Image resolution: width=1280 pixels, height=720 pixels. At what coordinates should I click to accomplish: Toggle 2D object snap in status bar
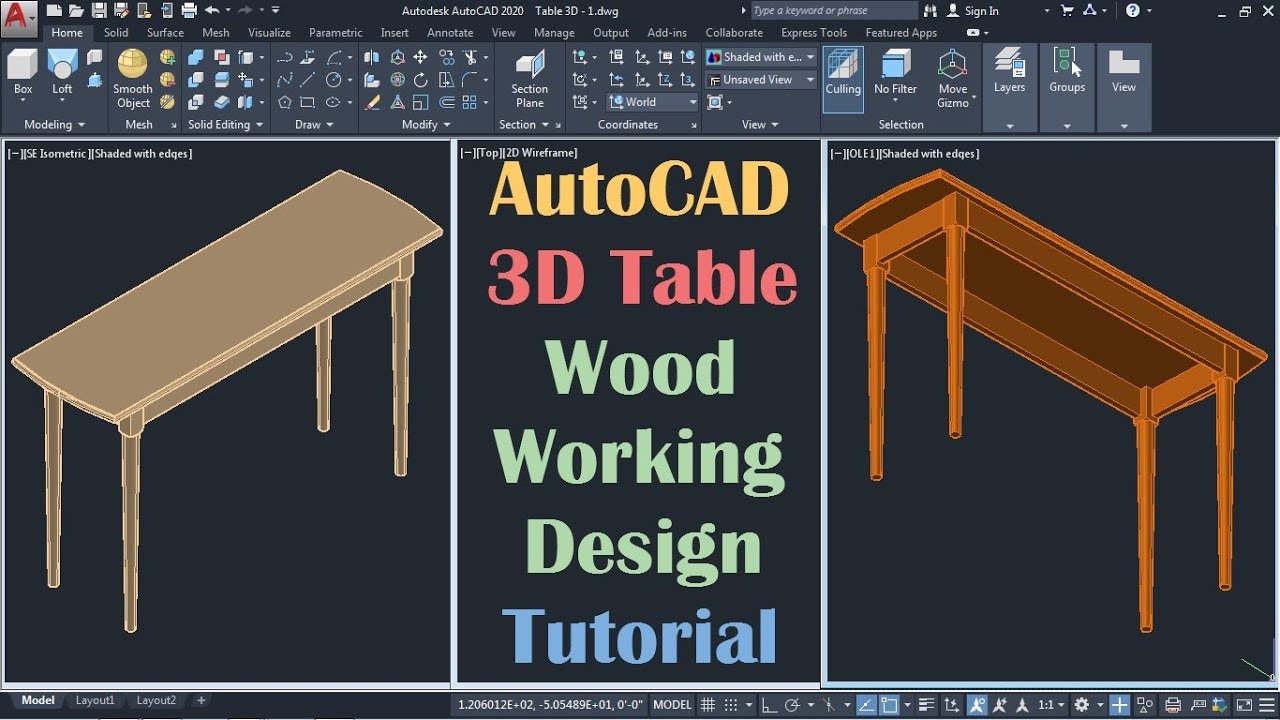[889, 705]
